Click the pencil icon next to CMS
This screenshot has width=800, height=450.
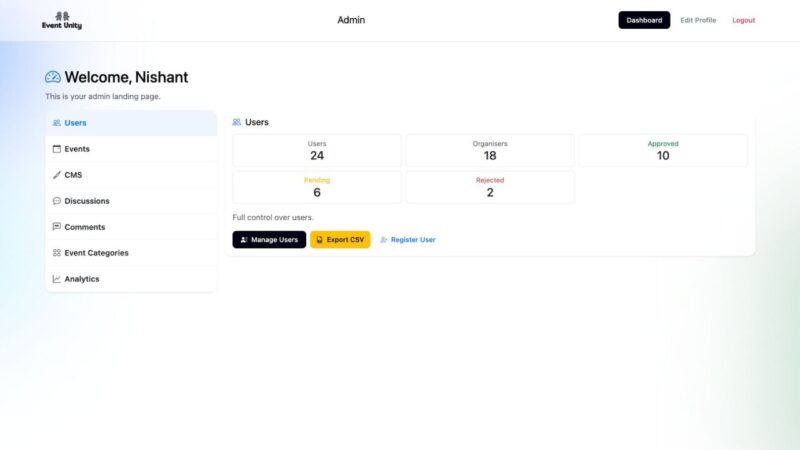click(x=57, y=175)
